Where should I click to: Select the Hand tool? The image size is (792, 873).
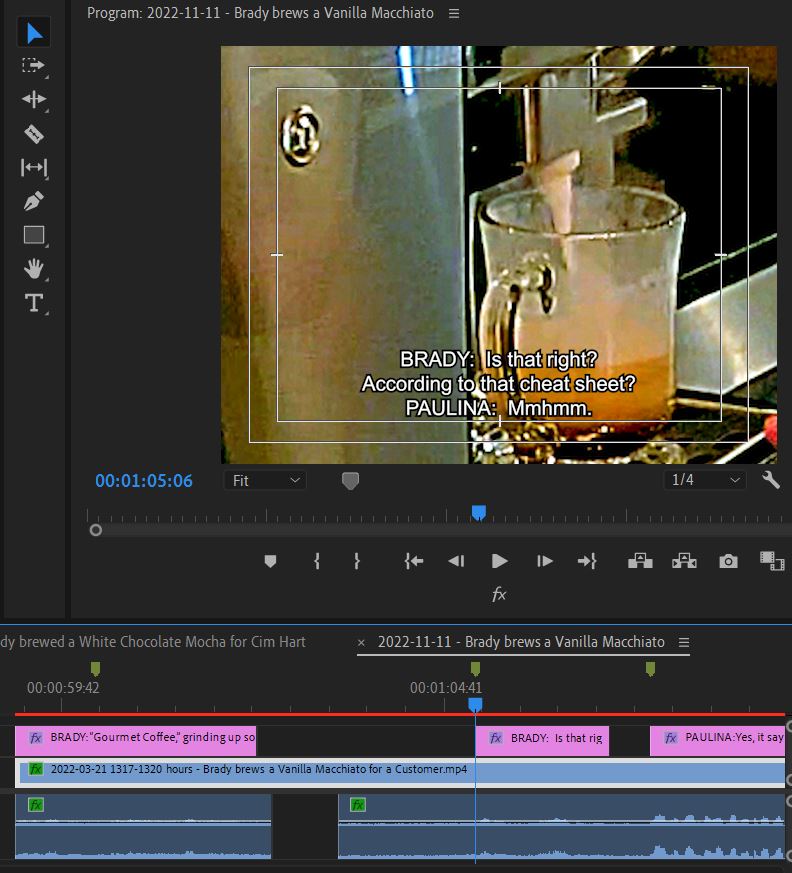coord(34,269)
